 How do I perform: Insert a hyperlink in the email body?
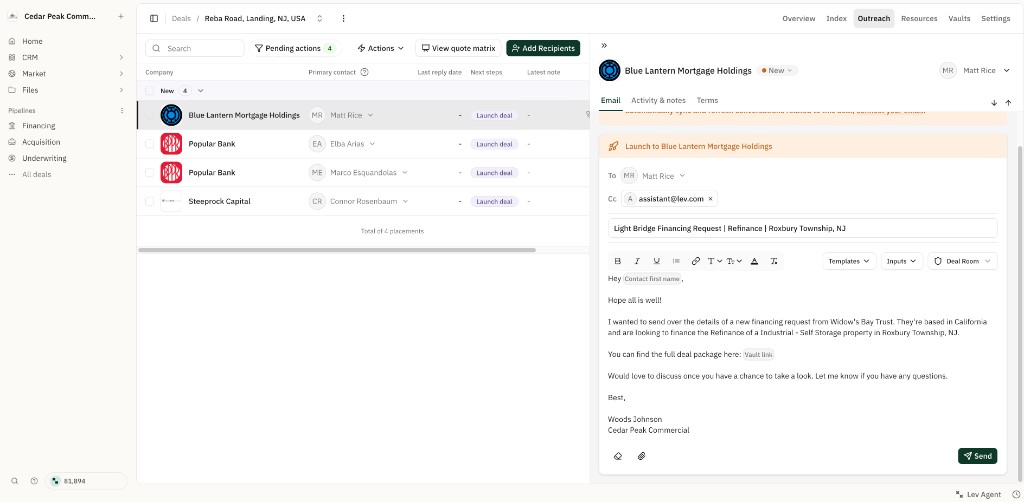696,261
